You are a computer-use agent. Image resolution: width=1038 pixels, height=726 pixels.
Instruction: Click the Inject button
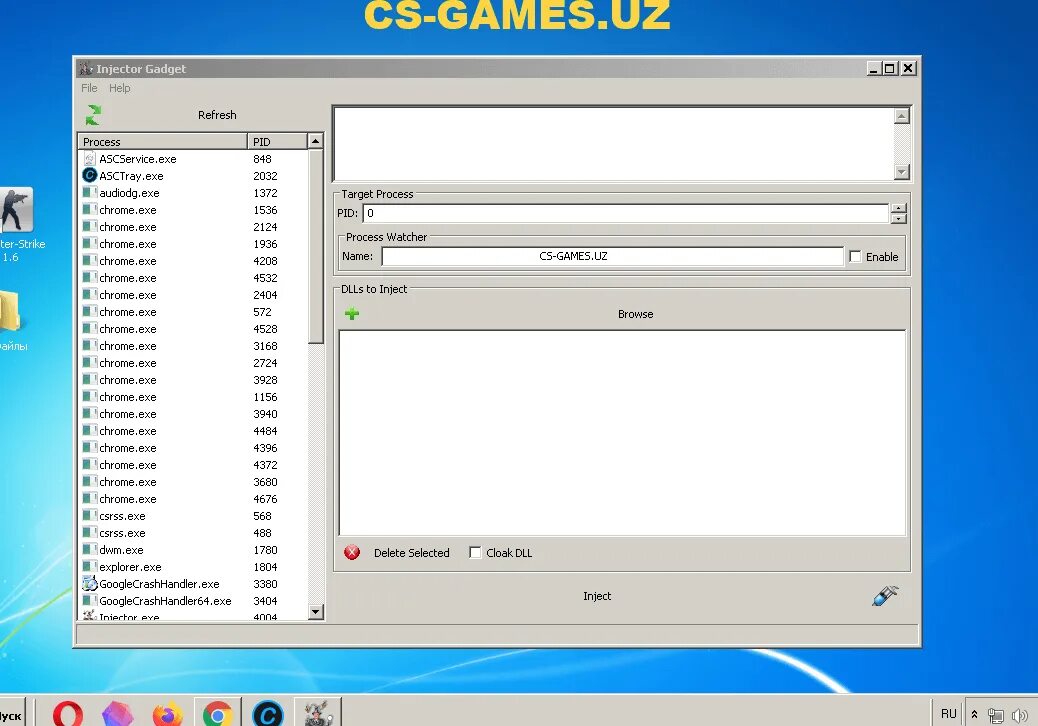pyautogui.click(x=597, y=596)
